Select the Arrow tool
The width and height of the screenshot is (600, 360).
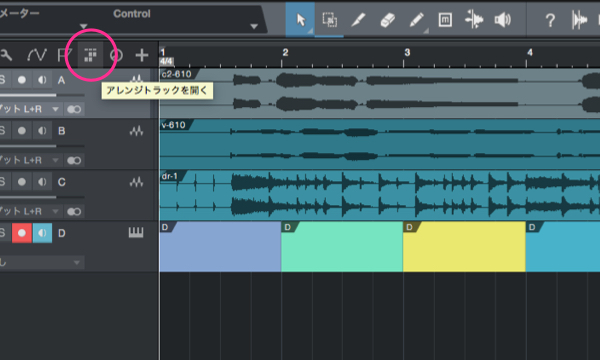coord(300,20)
